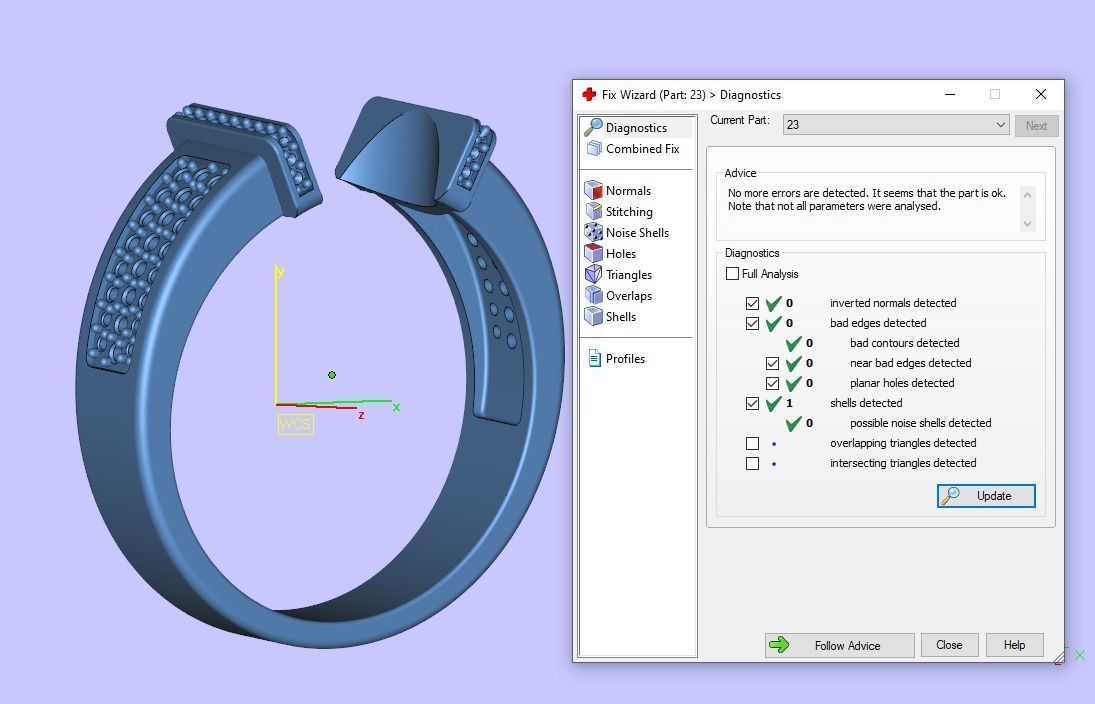Enable overlapping triangles detected checkbox
Screen dimensions: 1095x704
coord(752,443)
